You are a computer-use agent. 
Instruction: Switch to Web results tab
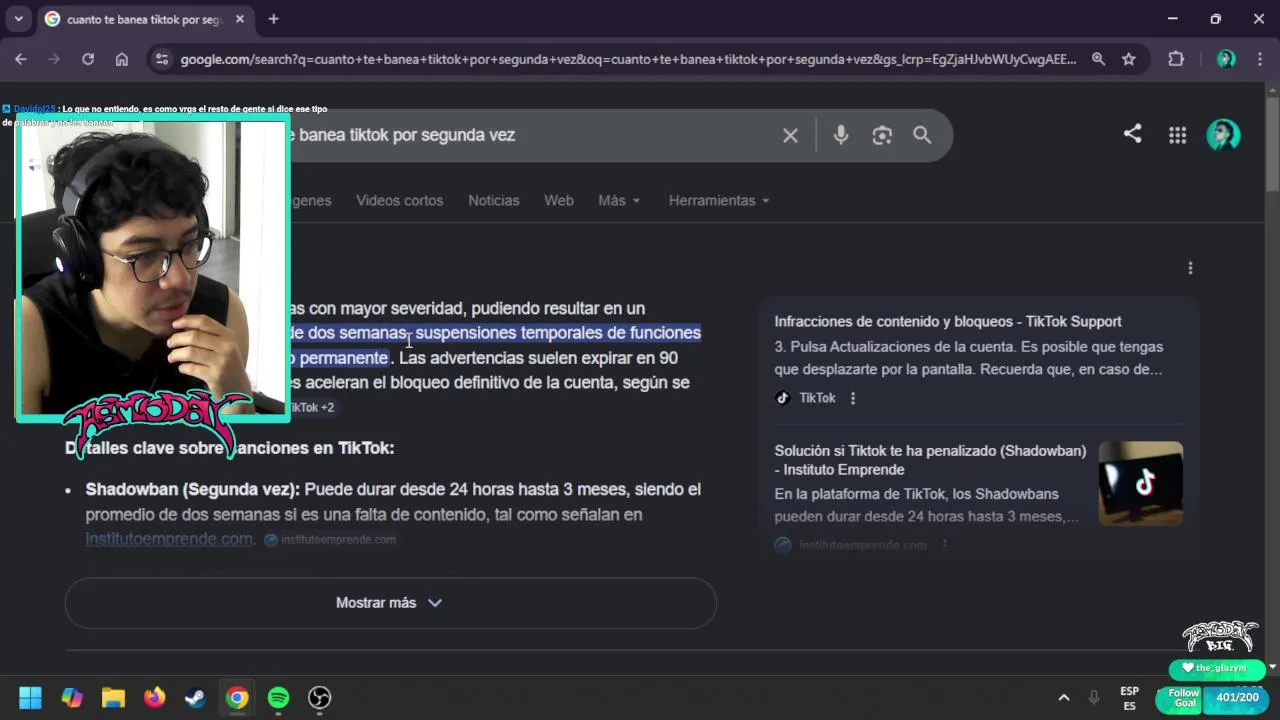(x=559, y=200)
